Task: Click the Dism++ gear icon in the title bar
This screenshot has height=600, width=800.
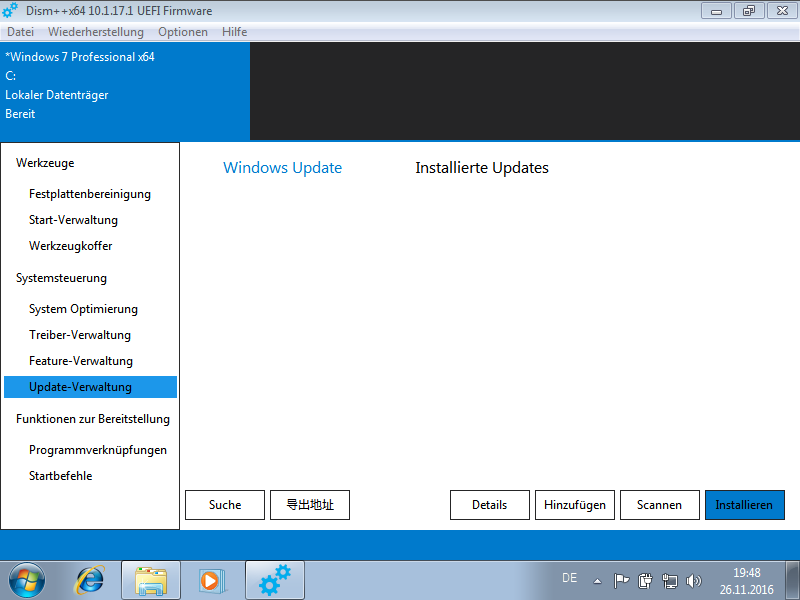Action: 10,10
